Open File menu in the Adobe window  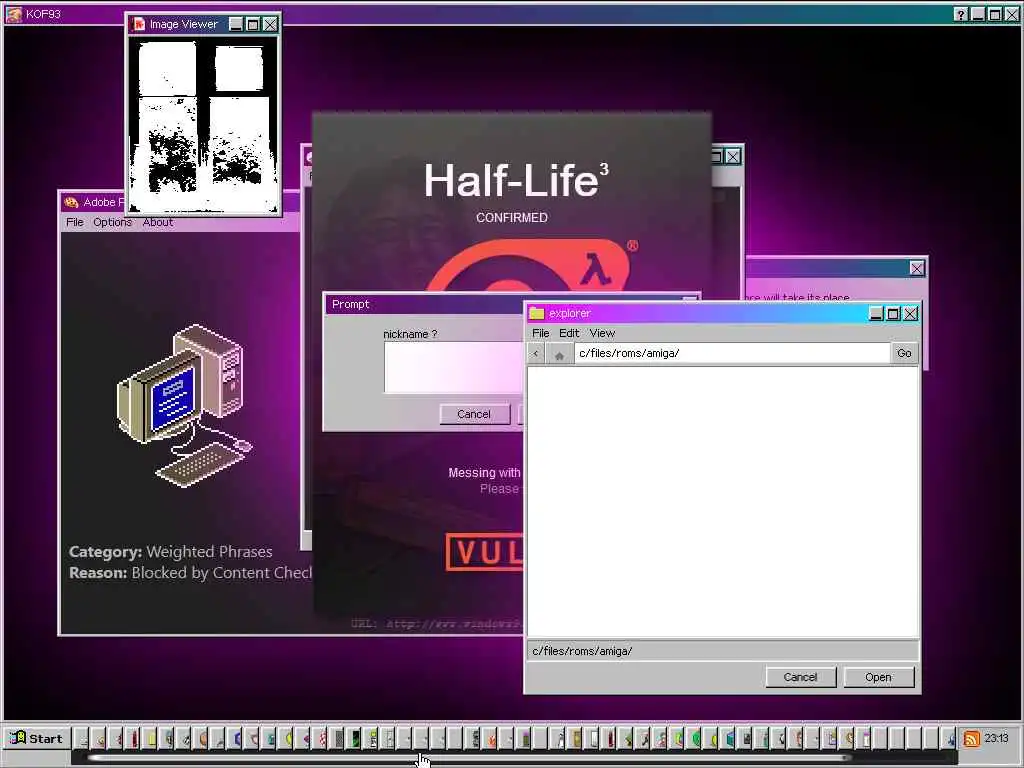click(x=74, y=222)
